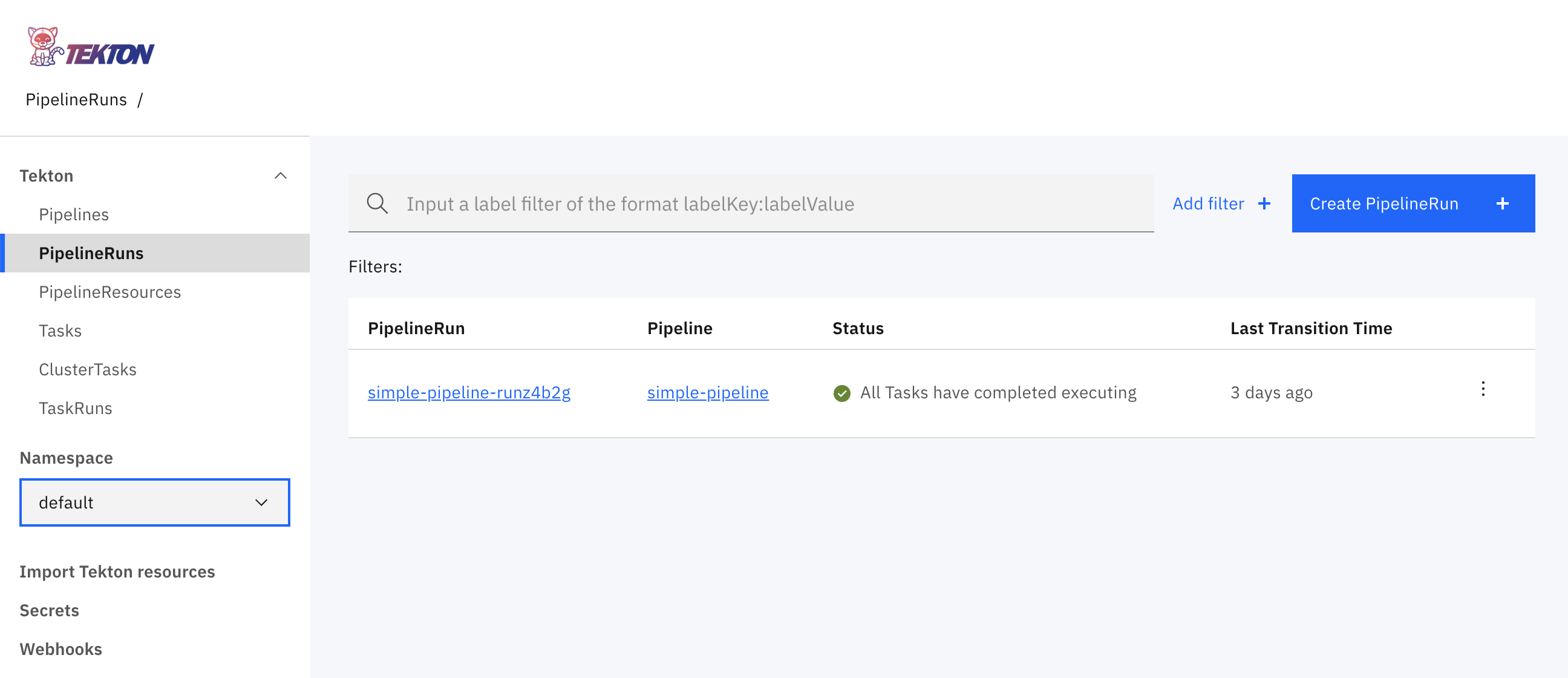1568x678 pixels.
Task: Open the Namespace dropdown showing default
Action: (x=155, y=502)
